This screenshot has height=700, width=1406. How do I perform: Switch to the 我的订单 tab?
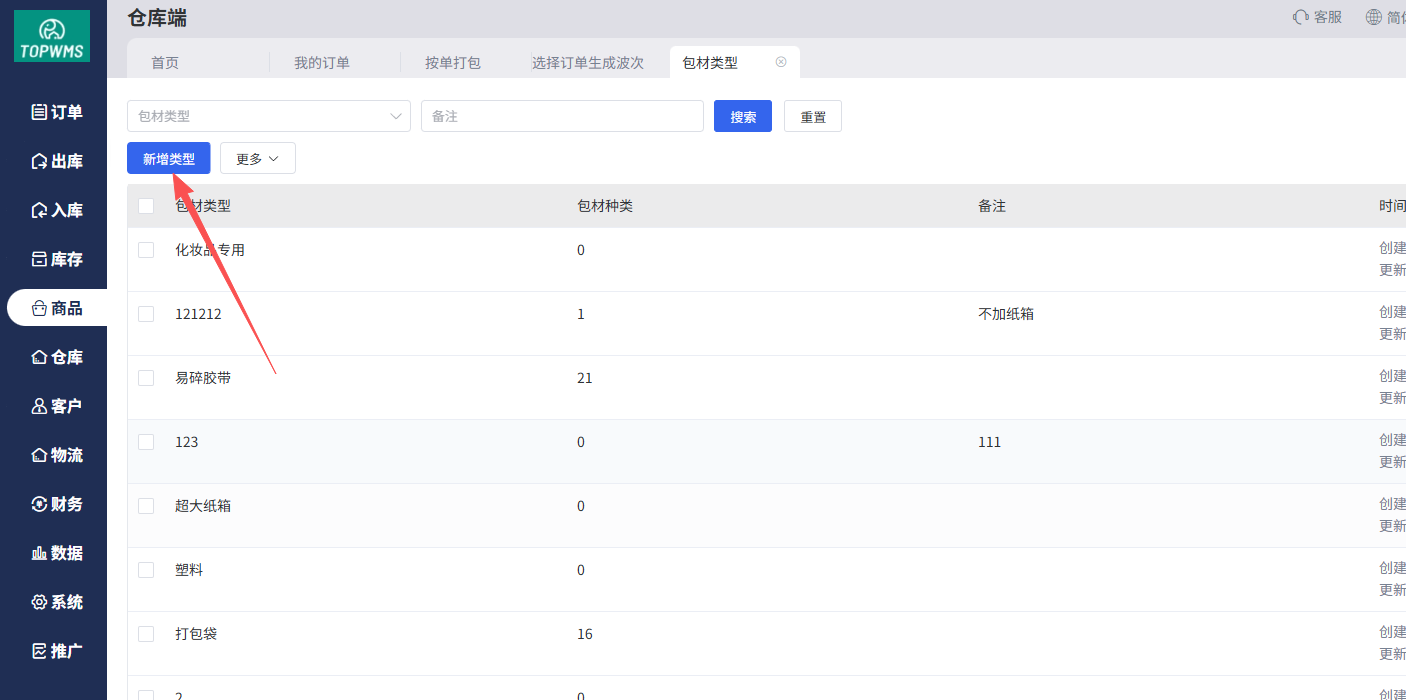click(321, 63)
